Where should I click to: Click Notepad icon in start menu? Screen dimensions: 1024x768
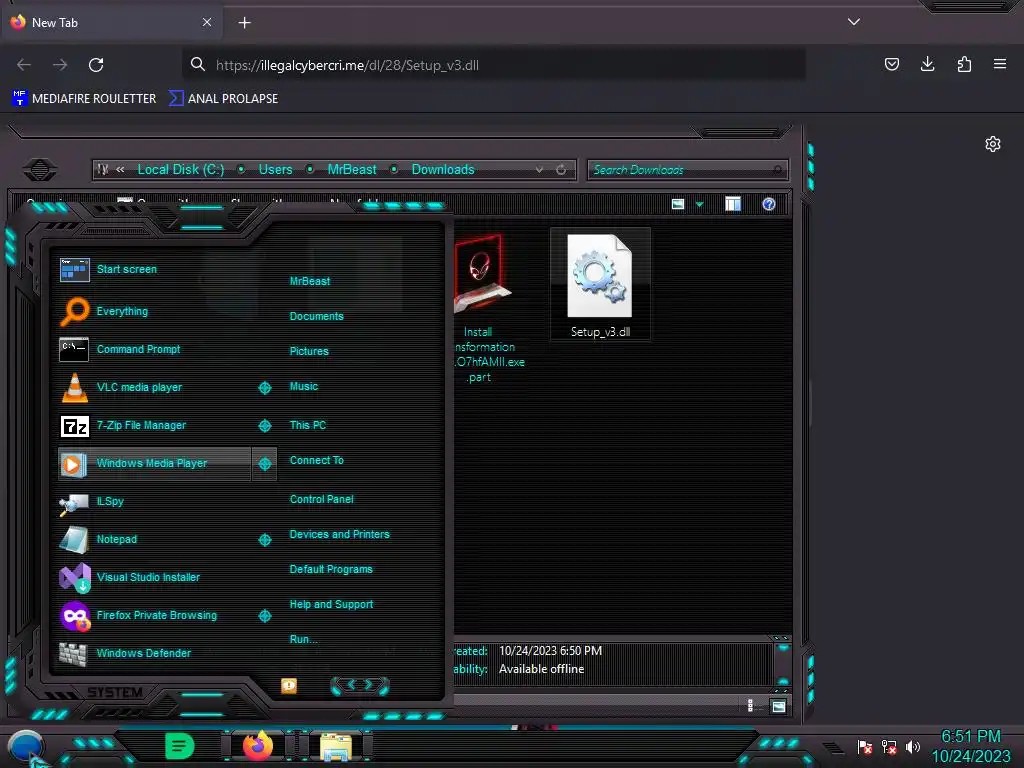[x=74, y=539]
